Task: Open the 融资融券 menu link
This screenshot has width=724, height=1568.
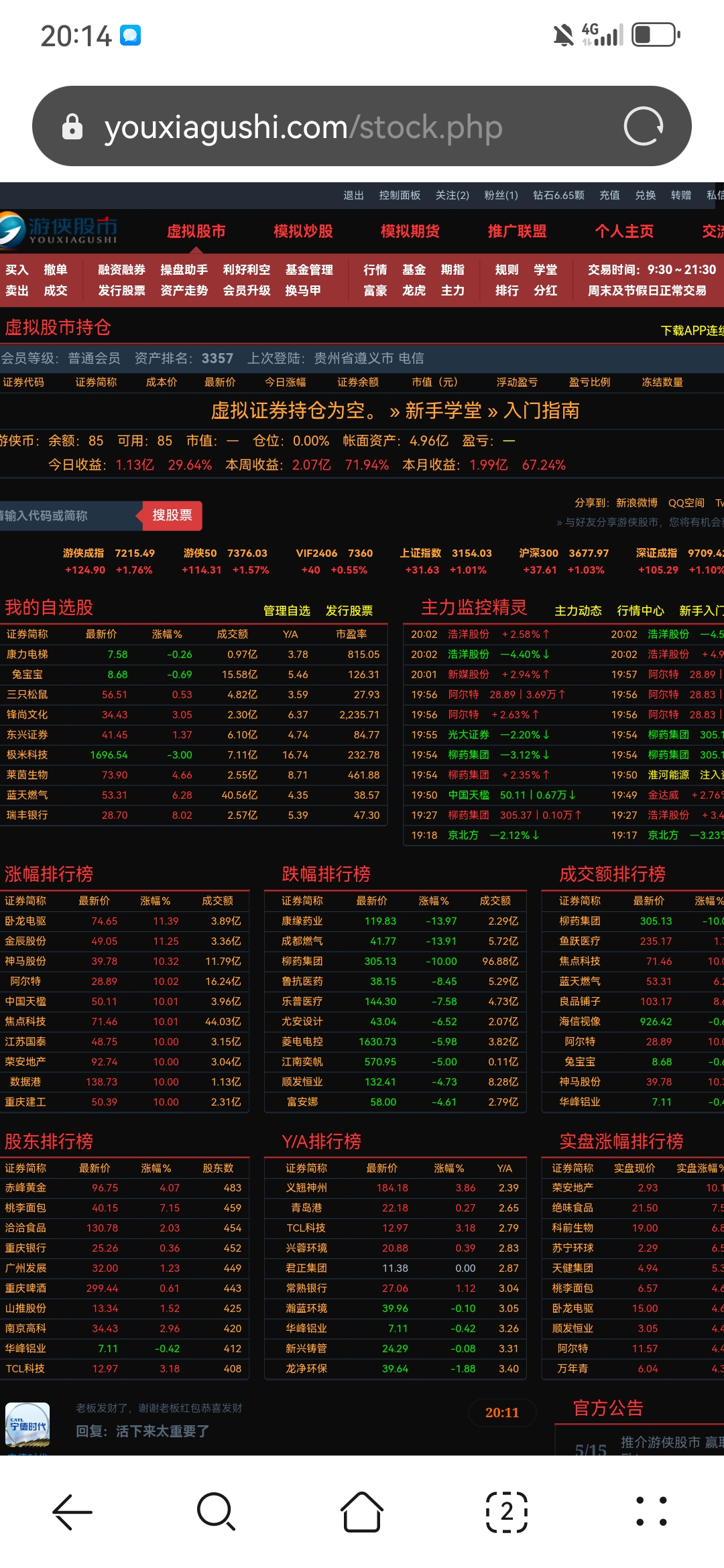Action: pos(121,269)
